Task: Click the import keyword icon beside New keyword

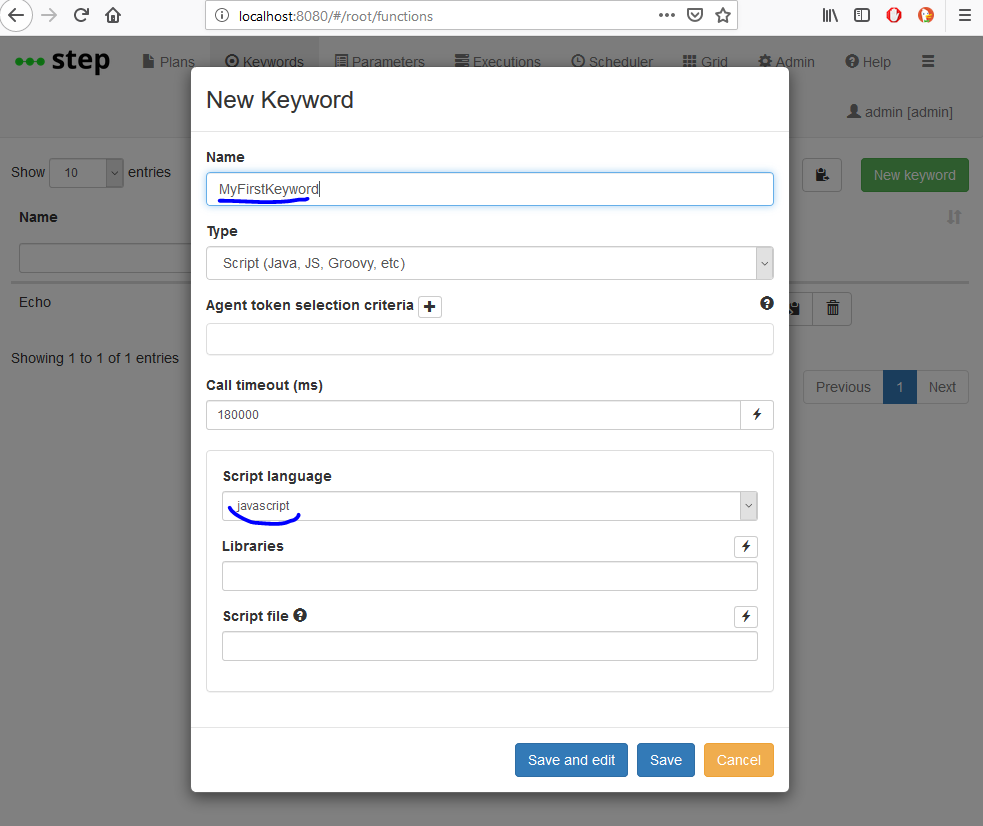Action: [822, 175]
